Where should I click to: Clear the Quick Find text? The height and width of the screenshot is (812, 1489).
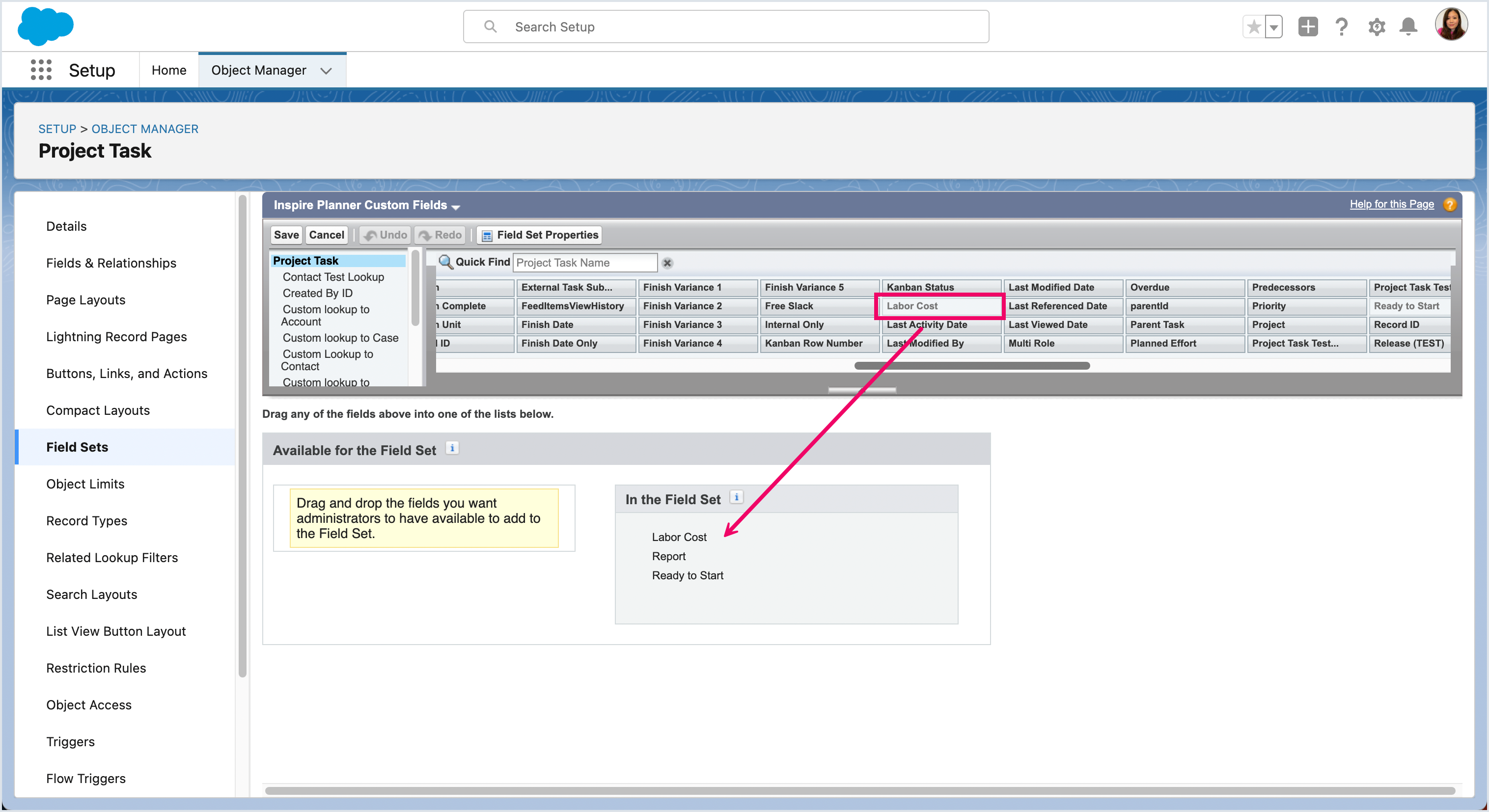point(667,263)
